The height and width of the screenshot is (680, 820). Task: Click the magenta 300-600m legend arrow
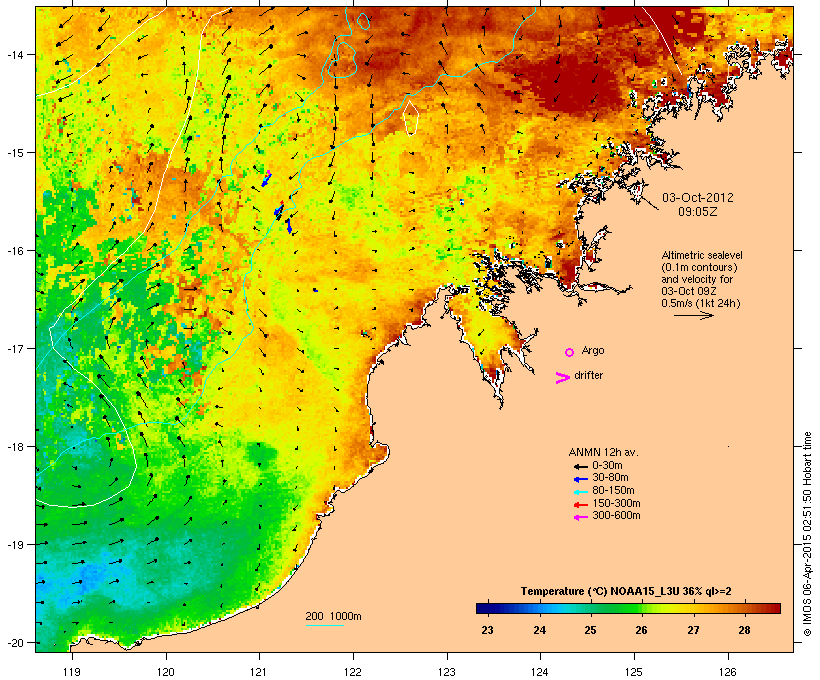point(581,517)
